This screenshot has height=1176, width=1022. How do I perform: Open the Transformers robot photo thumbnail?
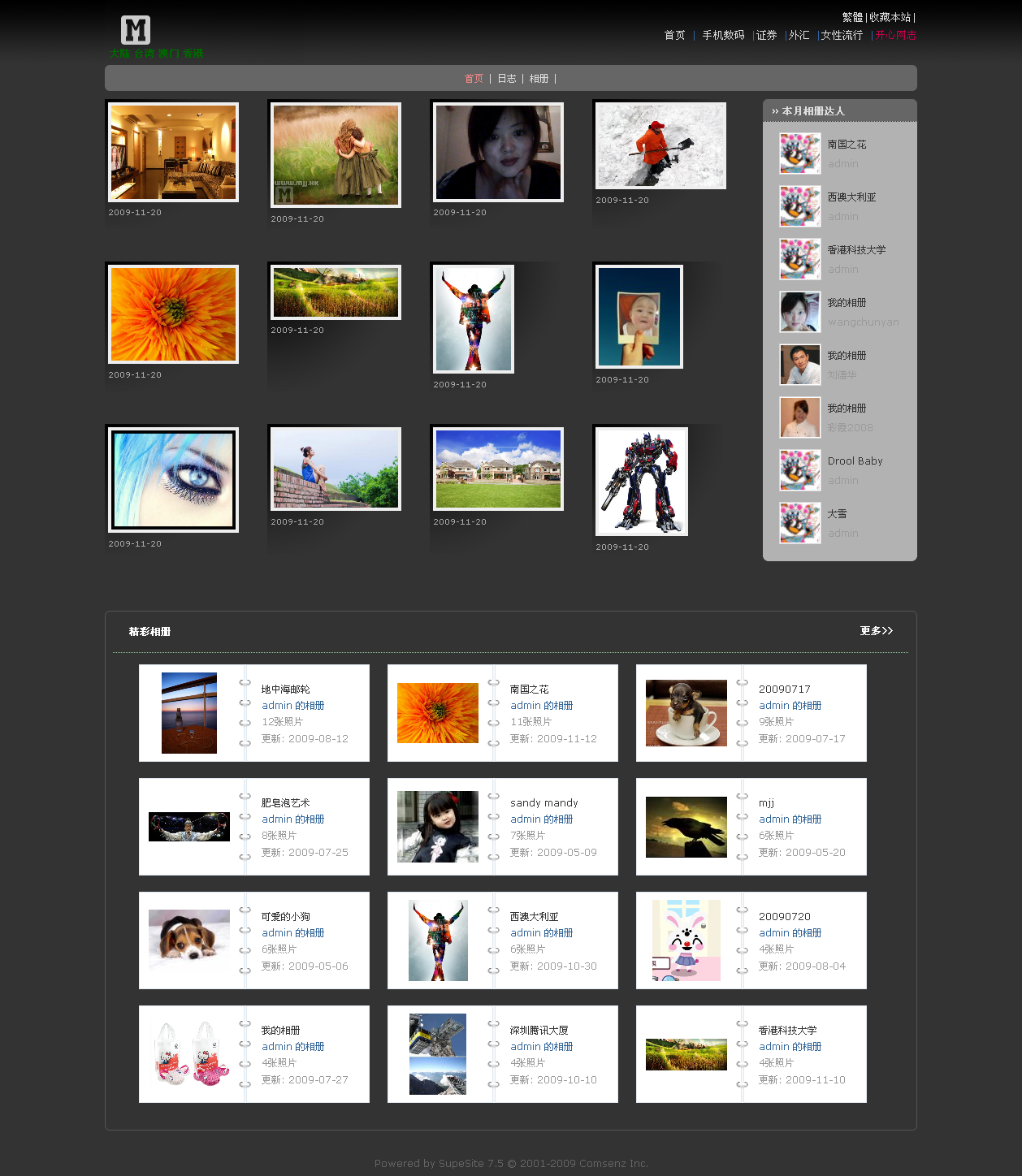point(642,482)
